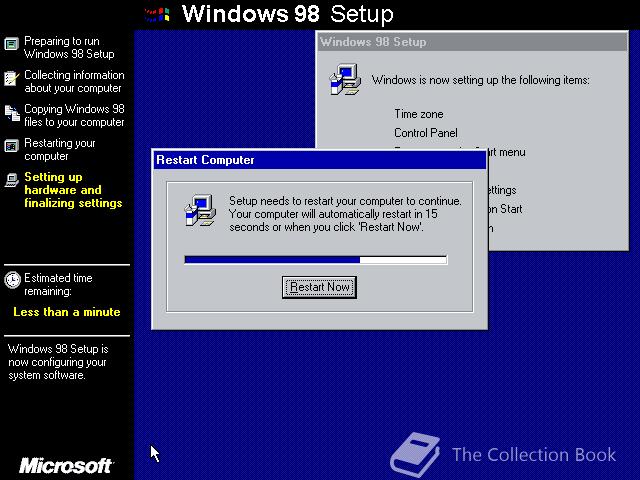The width and height of the screenshot is (640, 480).
Task: Click the estimated time clock icon
Action: pyautogui.click(x=12, y=280)
